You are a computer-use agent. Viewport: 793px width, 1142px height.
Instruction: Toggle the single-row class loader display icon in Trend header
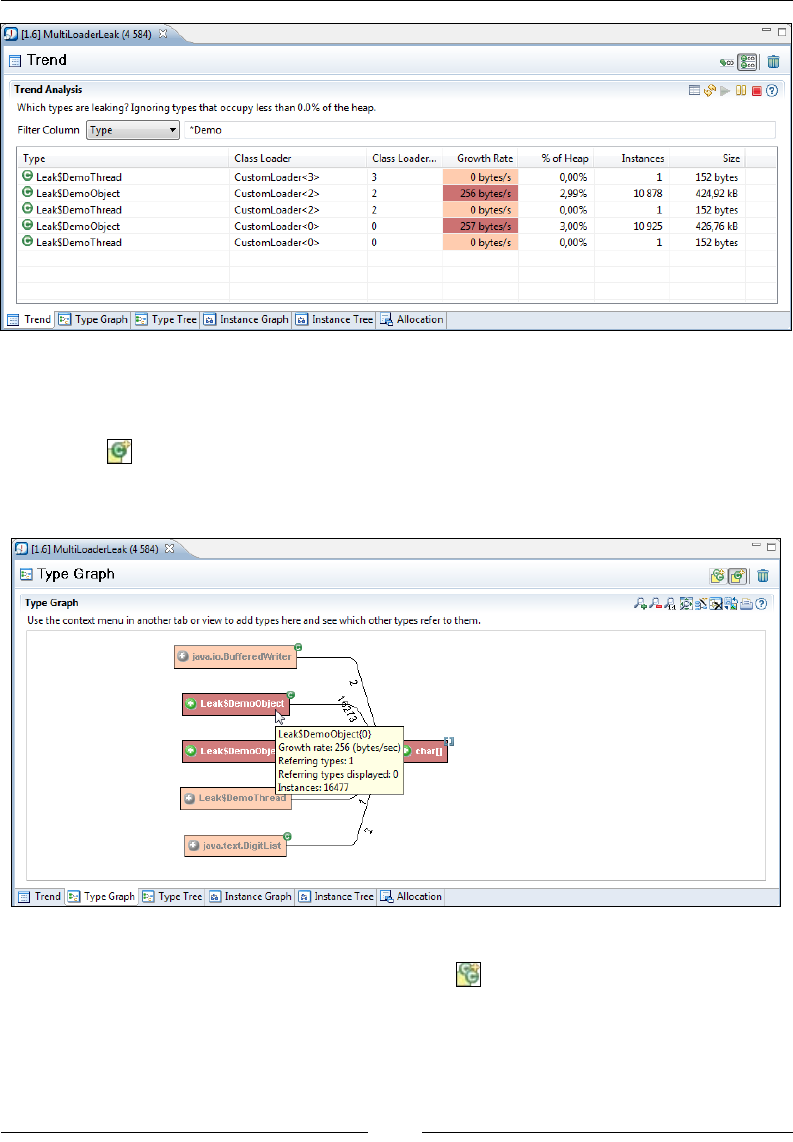[x=726, y=63]
